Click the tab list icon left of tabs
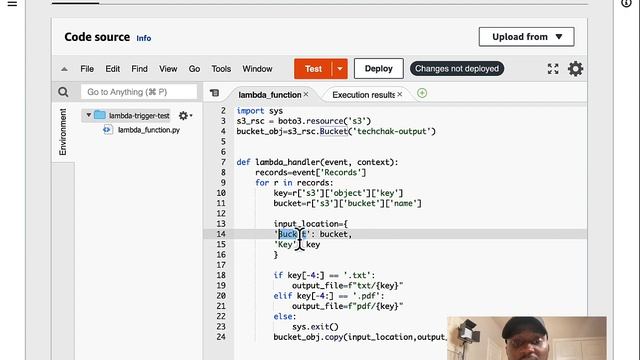 [x=214, y=93]
